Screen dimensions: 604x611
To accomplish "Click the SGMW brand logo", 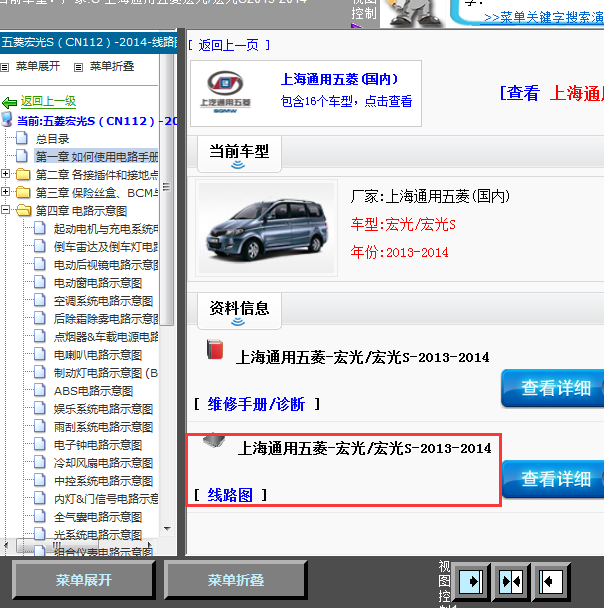I will (225, 92).
